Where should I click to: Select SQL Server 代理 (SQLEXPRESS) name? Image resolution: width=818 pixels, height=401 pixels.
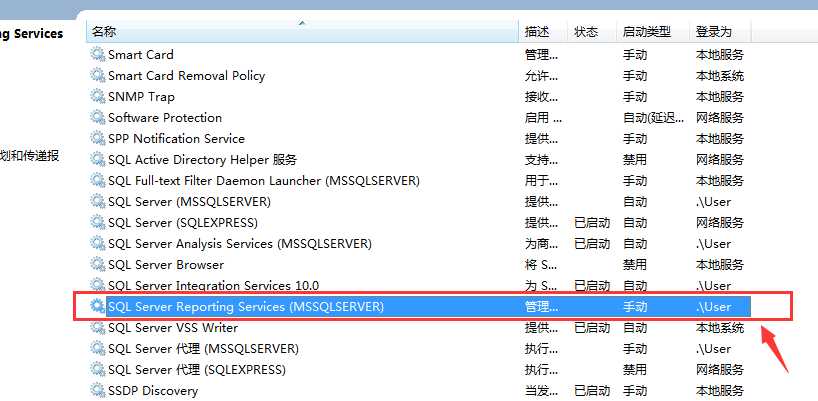pos(197,370)
